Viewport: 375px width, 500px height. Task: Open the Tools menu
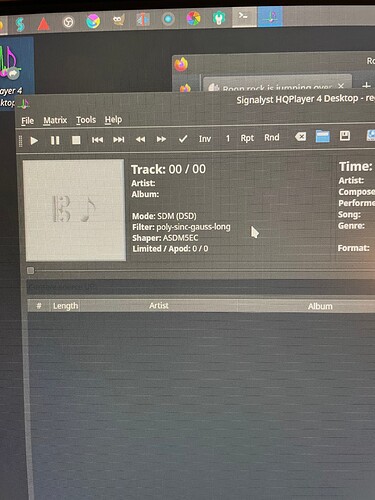click(86, 120)
